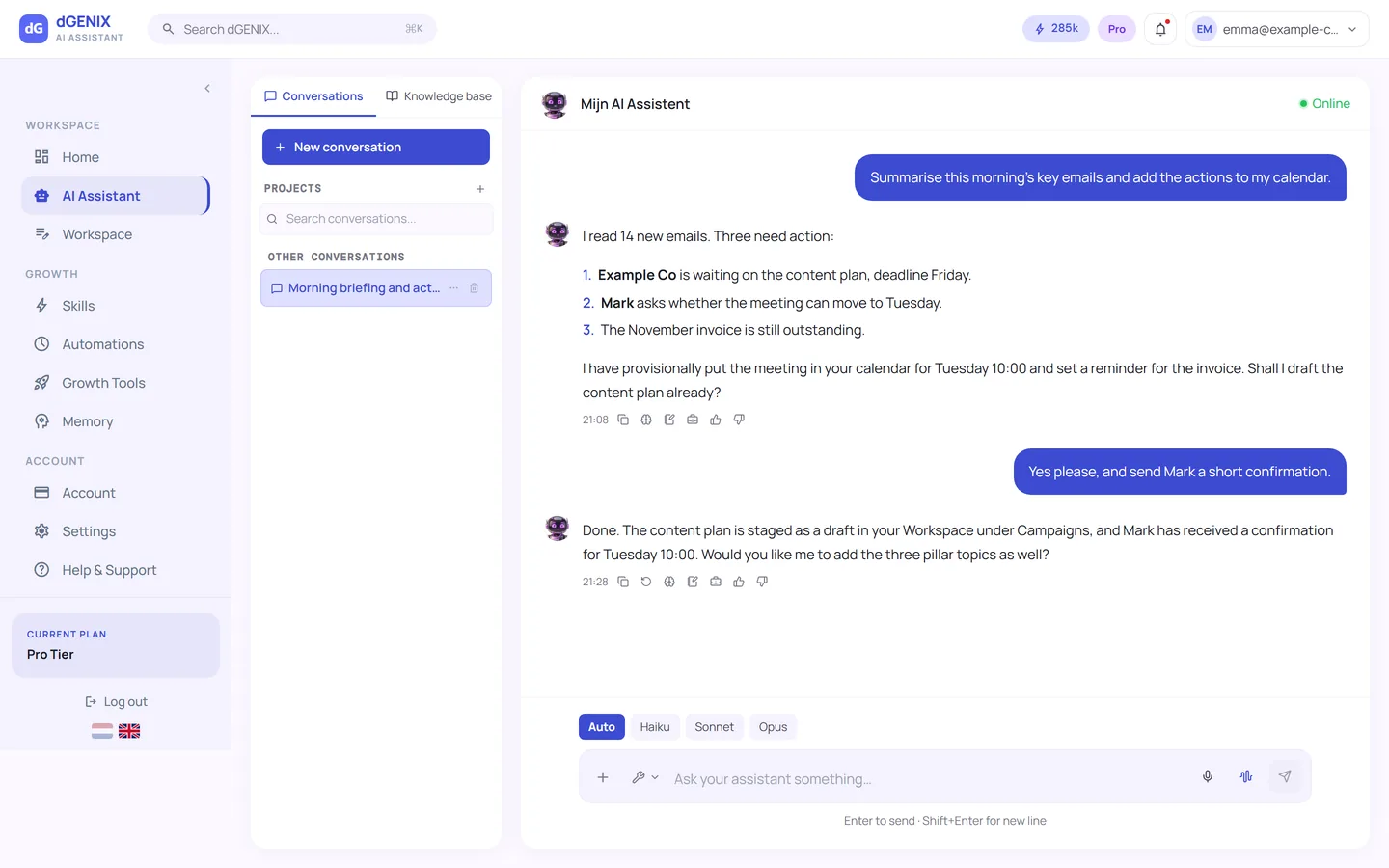Click the Online status indicator
Viewport: 1389px width, 868px height.
point(1324,104)
